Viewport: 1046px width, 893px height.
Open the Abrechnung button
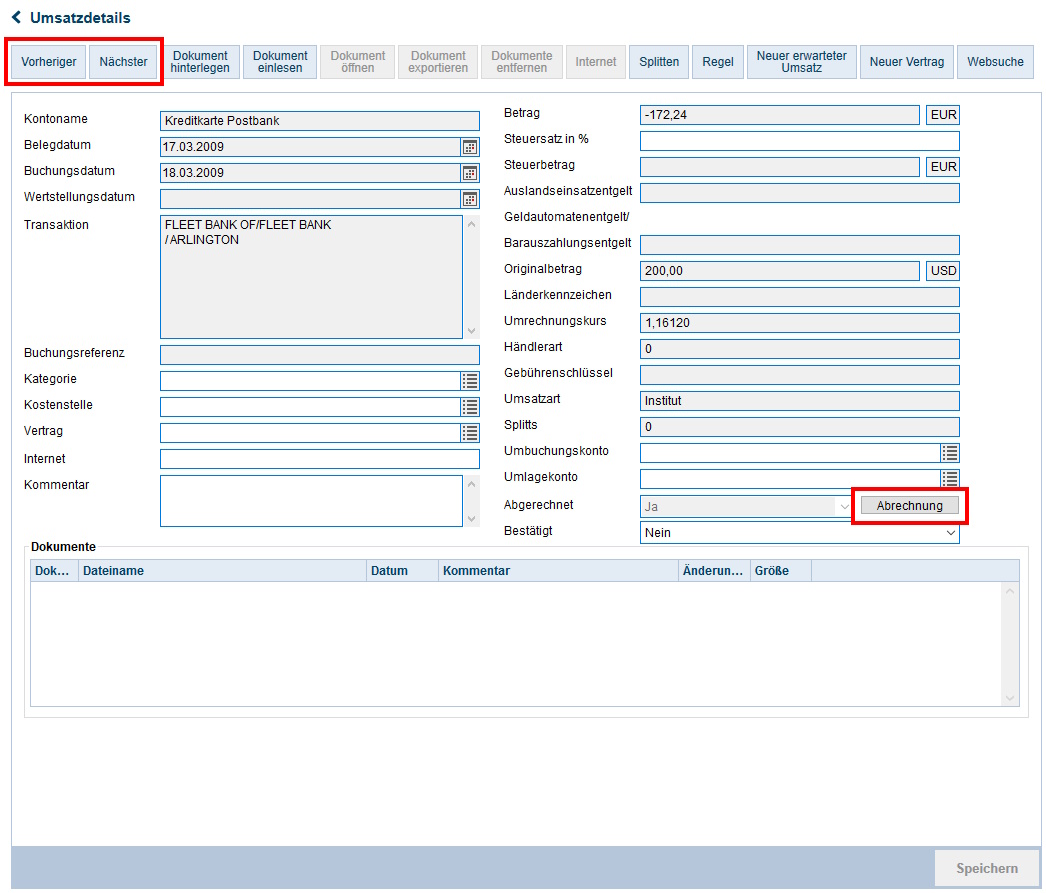click(909, 506)
